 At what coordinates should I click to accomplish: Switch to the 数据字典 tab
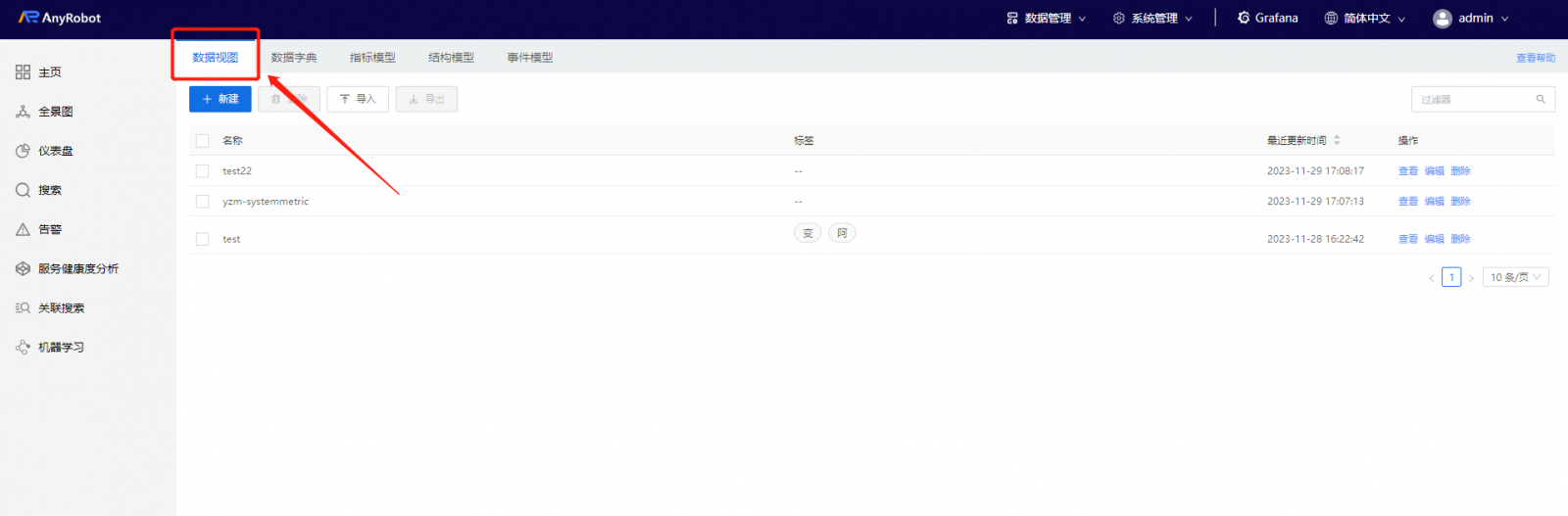tap(294, 58)
